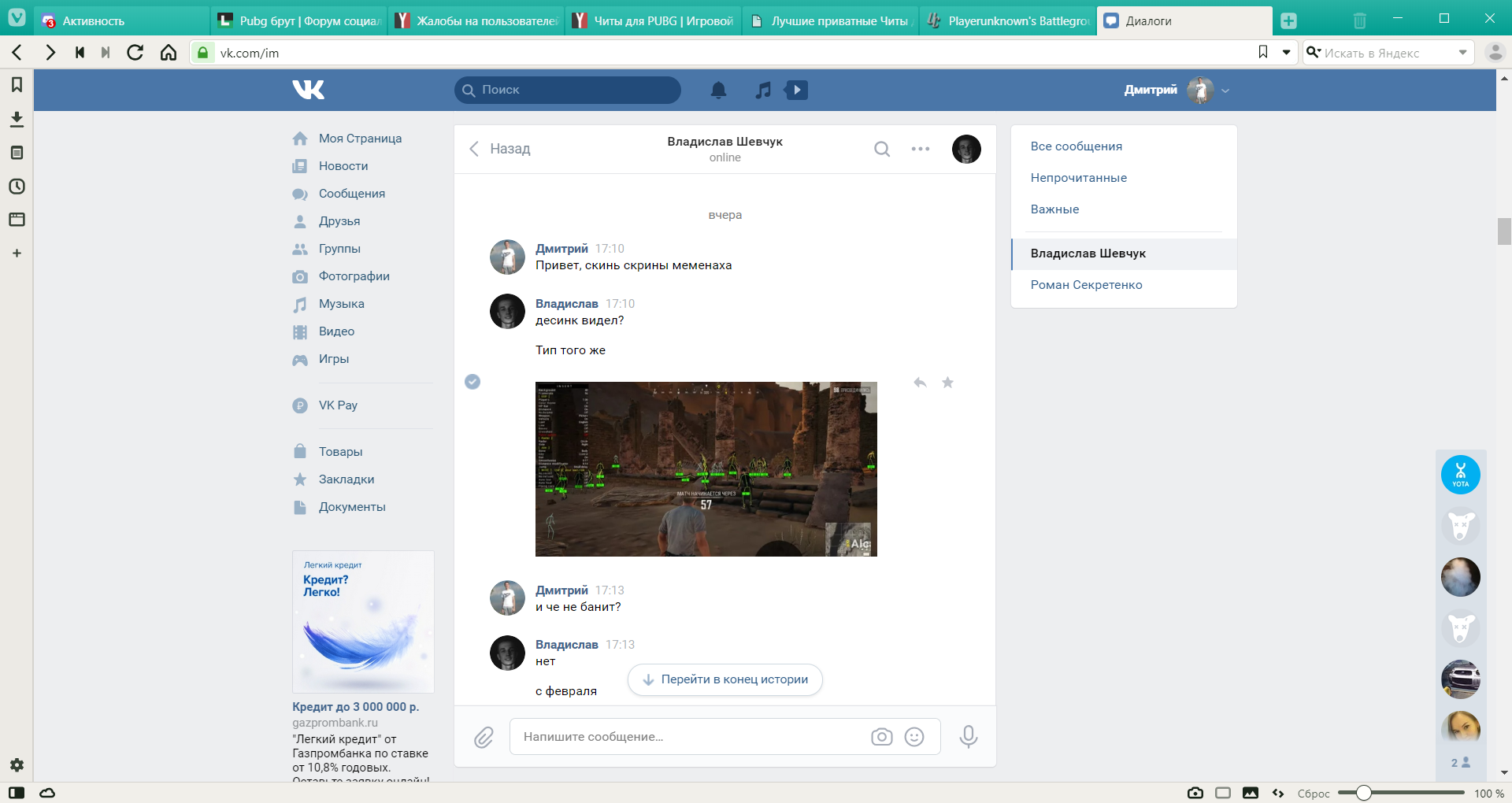The image size is (1512, 803).
Task: Search within the conversation using magnifier icon
Action: pyautogui.click(x=882, y=149)
